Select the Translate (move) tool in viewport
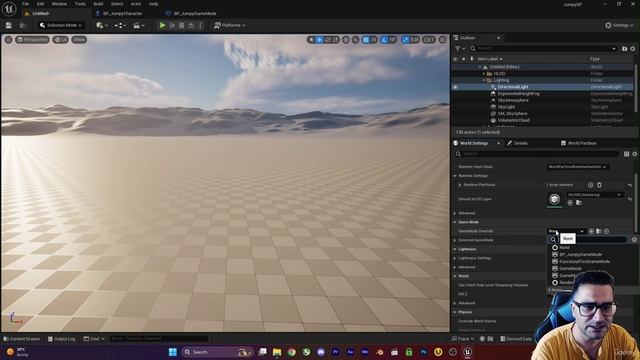 [x=320, y=40]
